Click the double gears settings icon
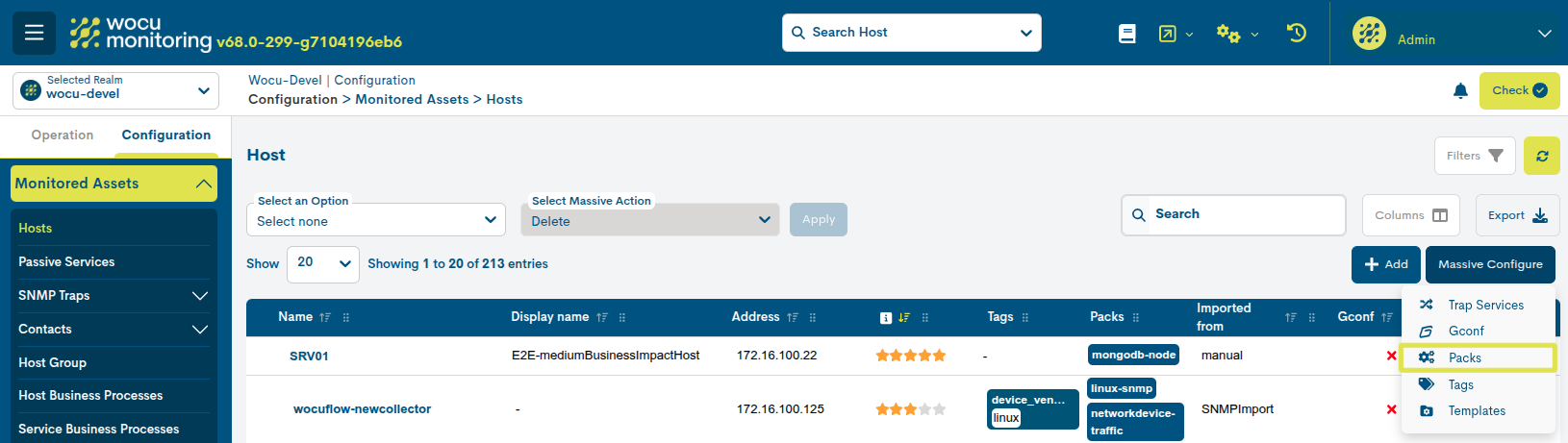The image size is (1568, 443). click(1228, 34)
